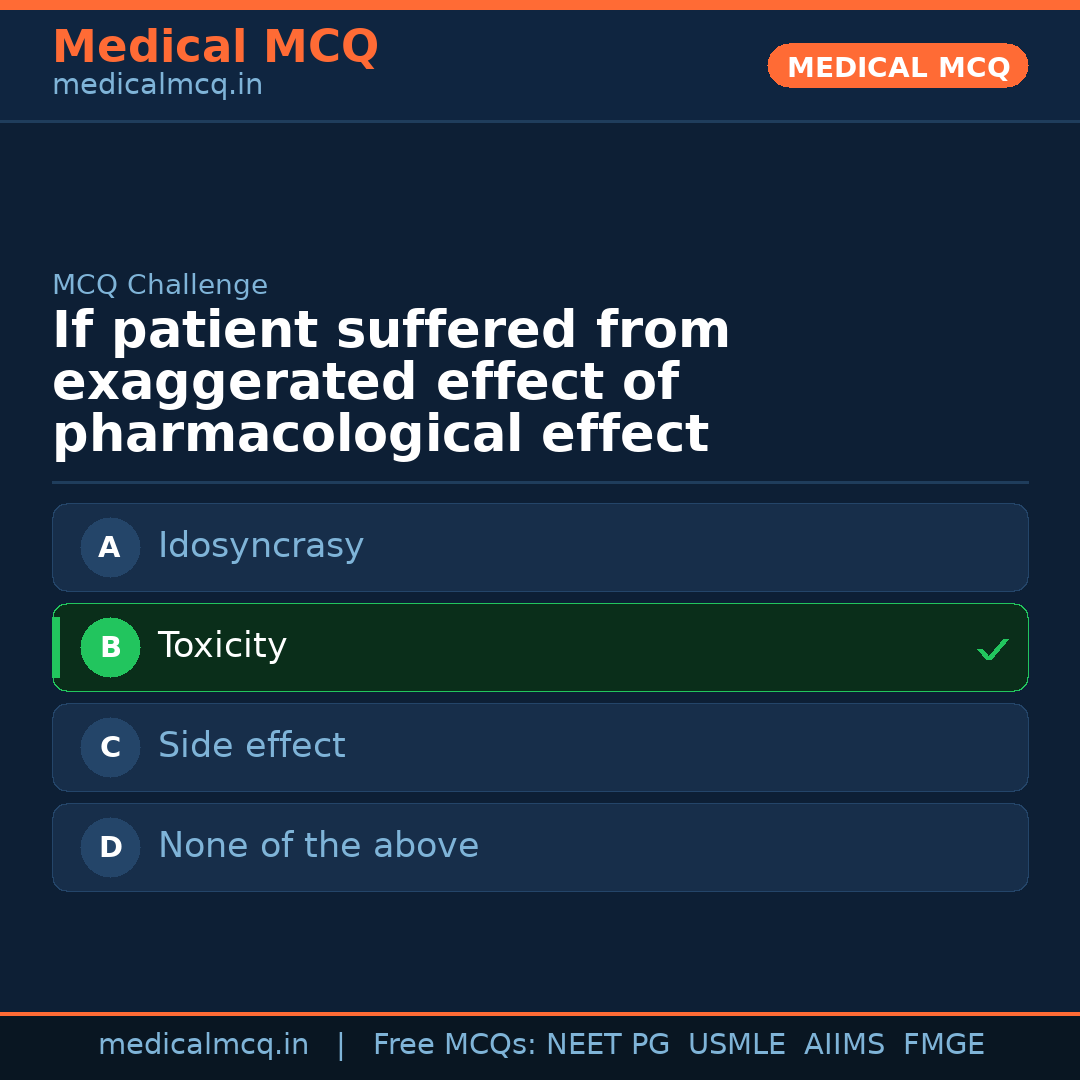Click the Medical MCQ logo text

pyautogui.click(x=215, y=46)
